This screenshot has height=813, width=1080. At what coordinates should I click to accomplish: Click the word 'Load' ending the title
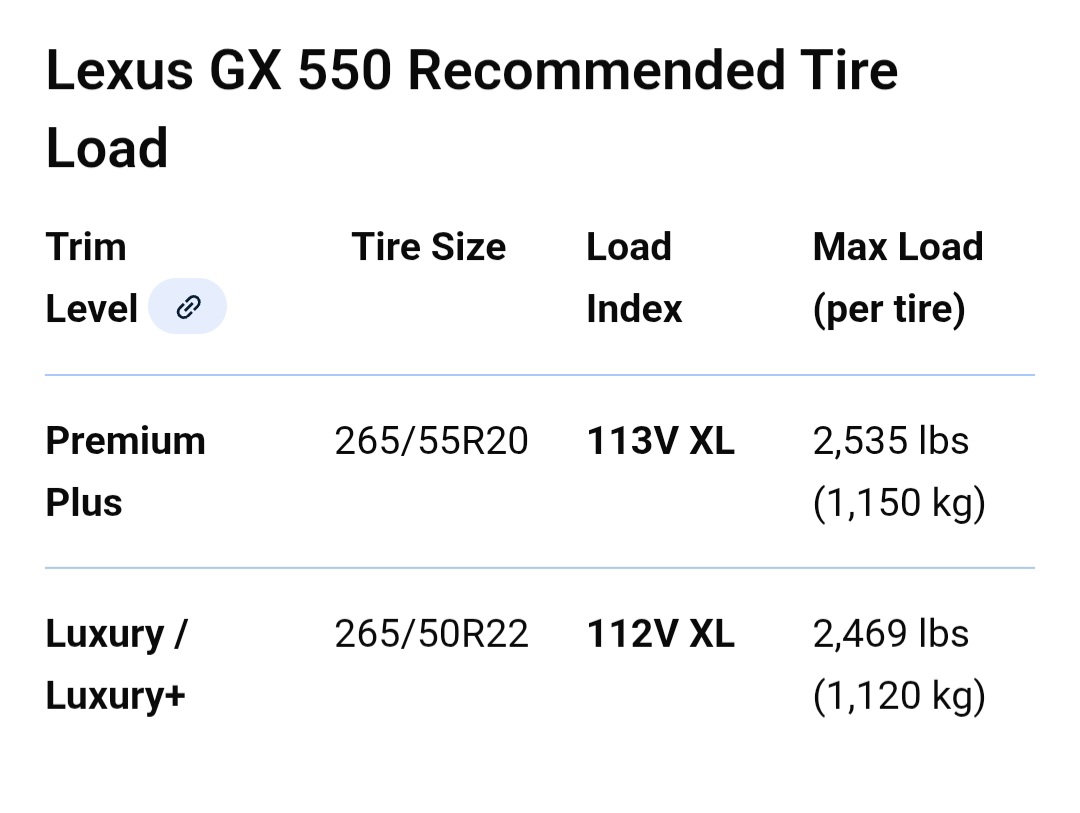[x=107, y=149]
